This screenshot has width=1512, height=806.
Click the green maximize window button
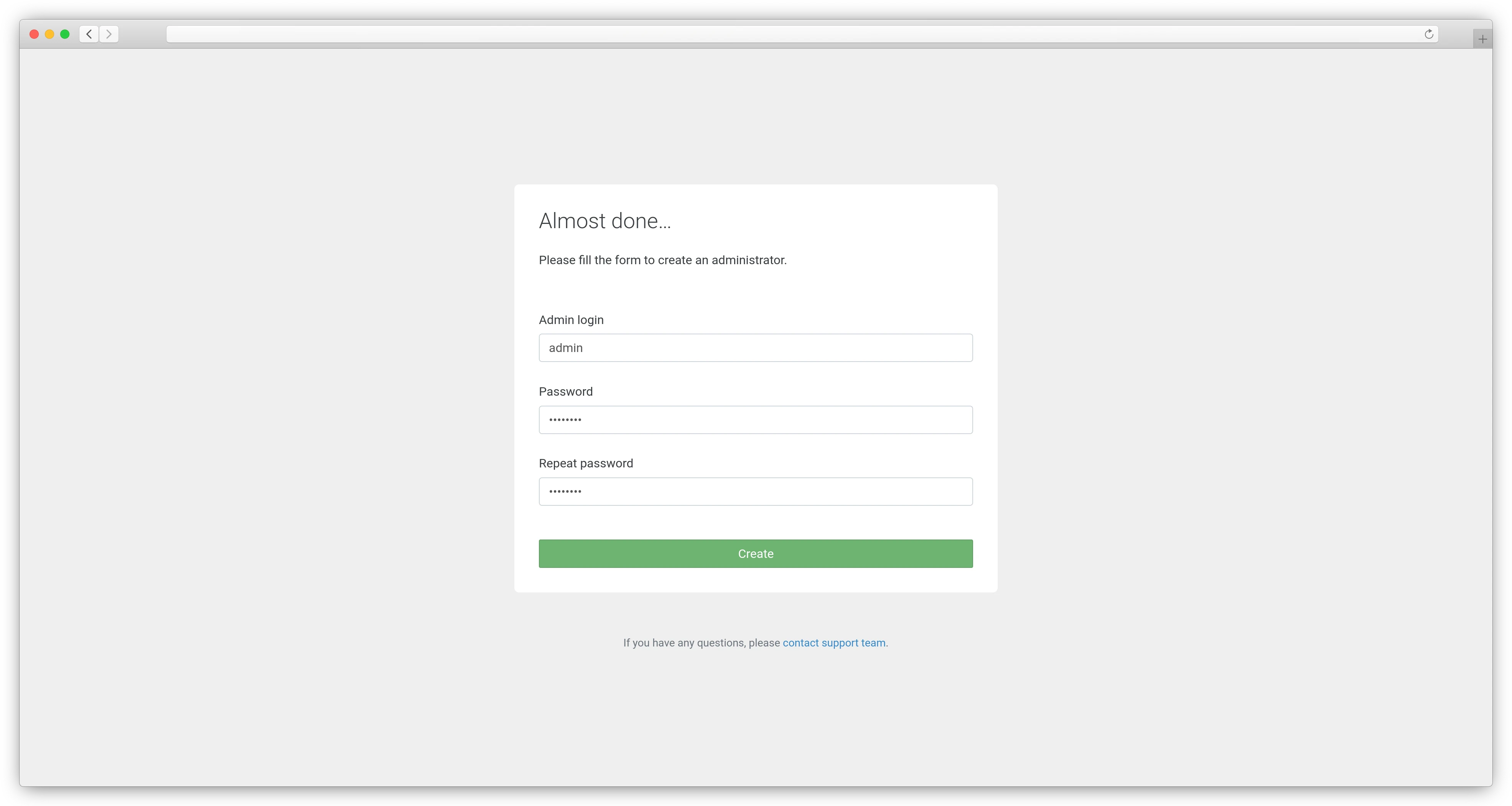point(65,34)
